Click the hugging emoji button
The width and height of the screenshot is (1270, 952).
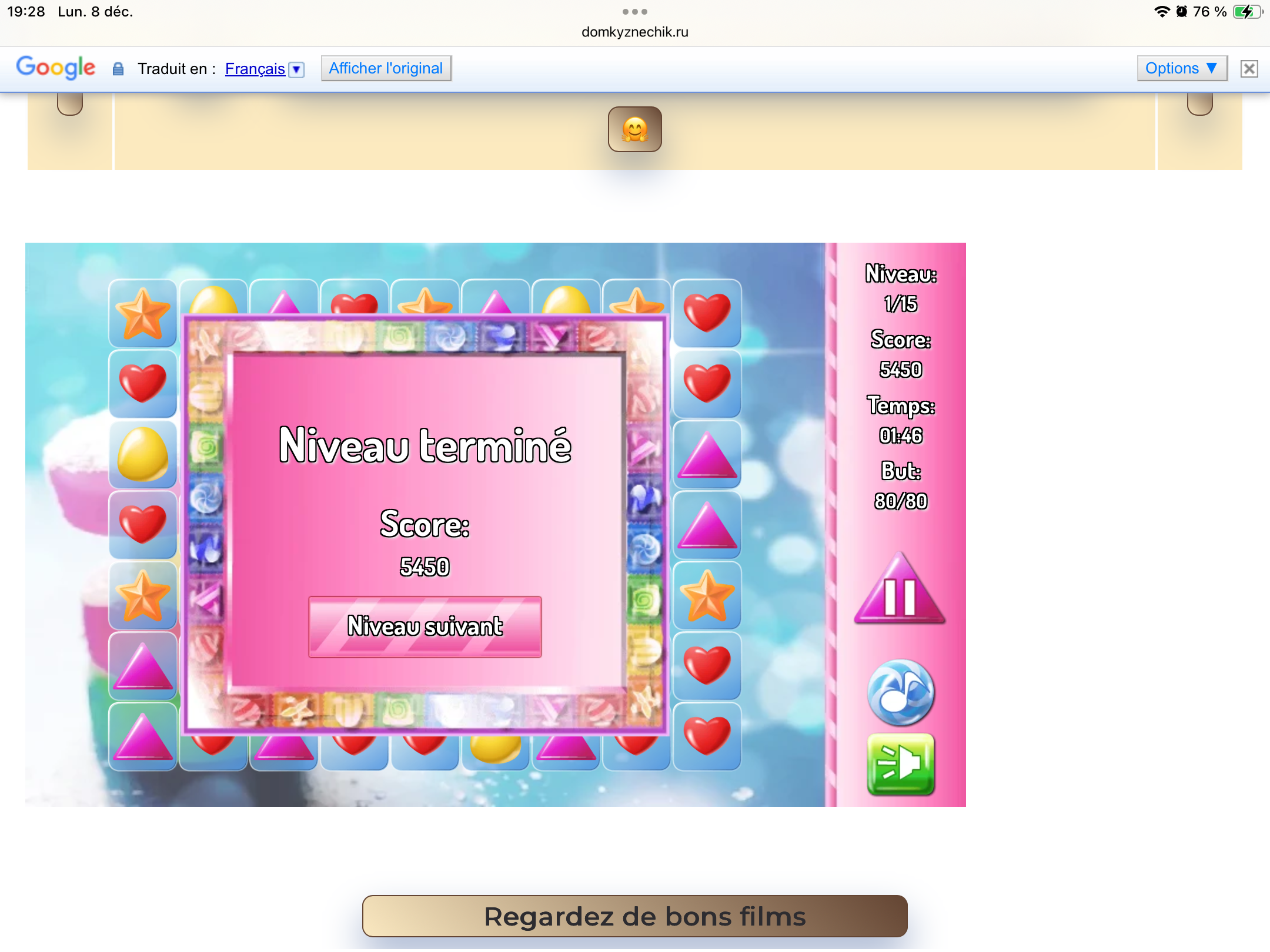click(634, 129)
